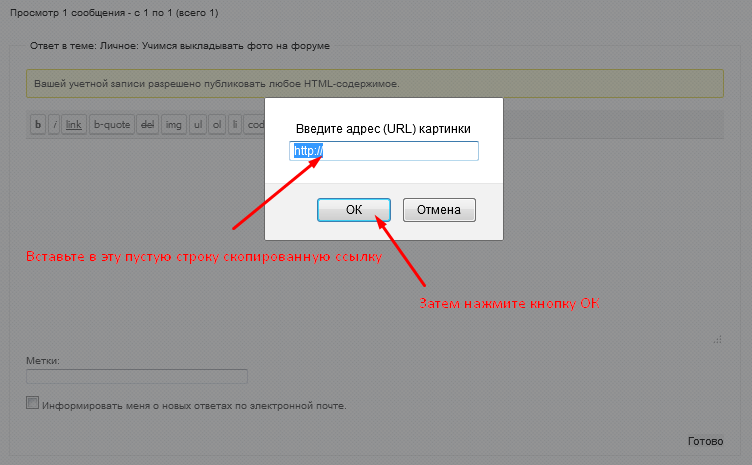Cancel the image URL dialog with Отмена

439,210
